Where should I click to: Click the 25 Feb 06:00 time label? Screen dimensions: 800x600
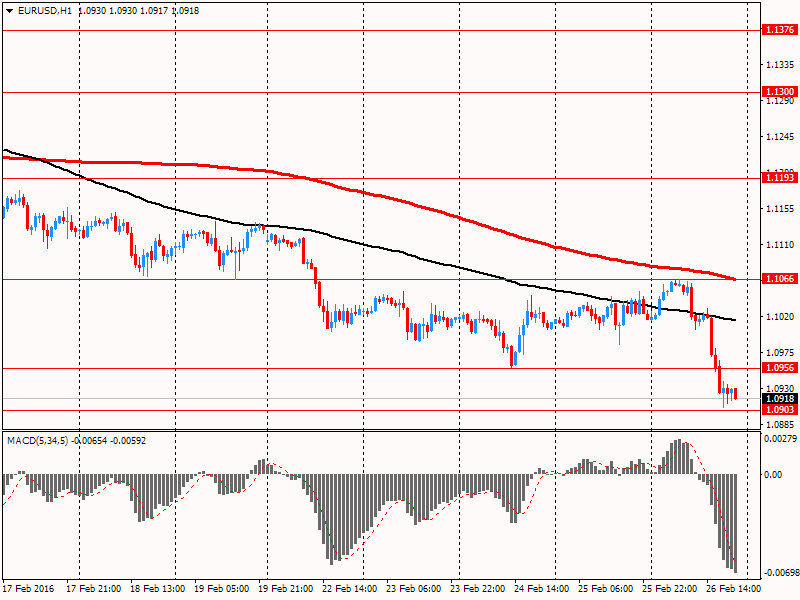[x=606, y=588]
